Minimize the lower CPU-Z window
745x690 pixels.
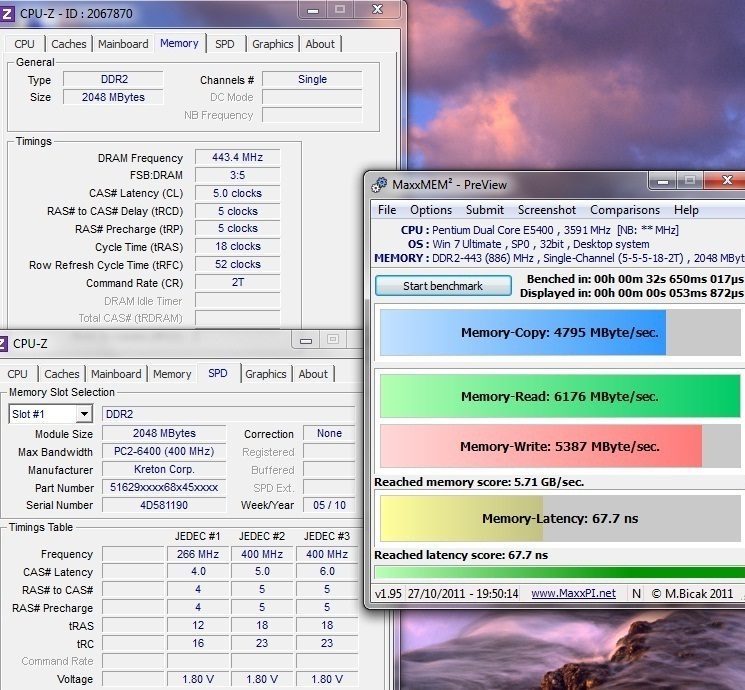coord(306,340)
